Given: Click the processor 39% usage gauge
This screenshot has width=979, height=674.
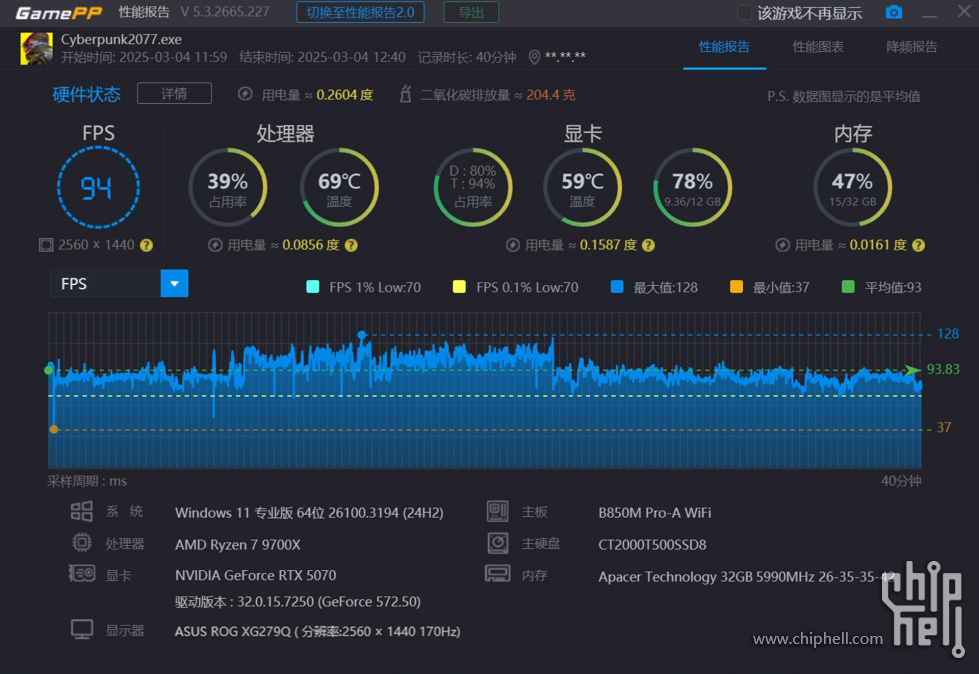Looking at the screenshot, I should [227, 187].
